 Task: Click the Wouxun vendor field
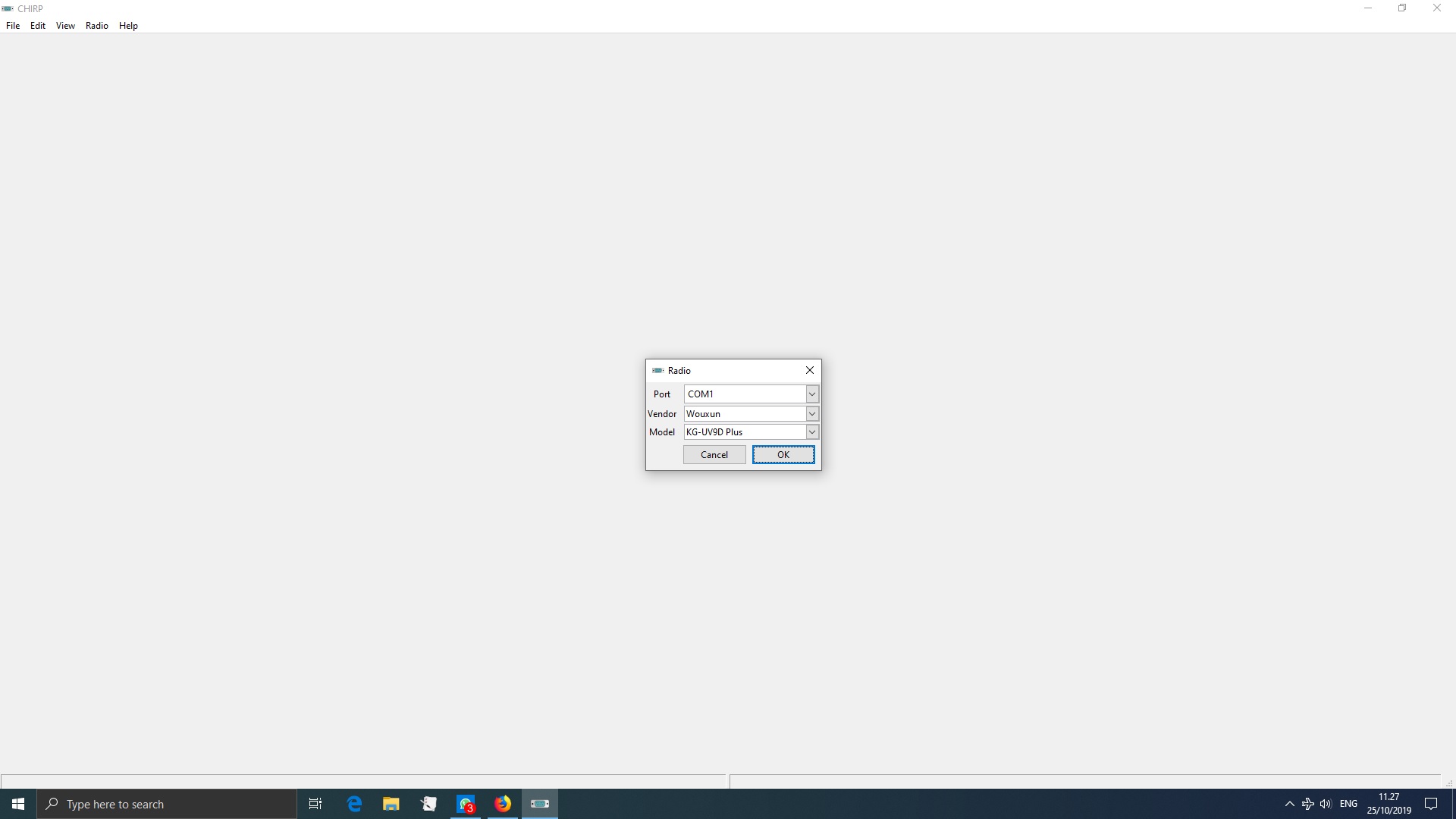[745, 413]
